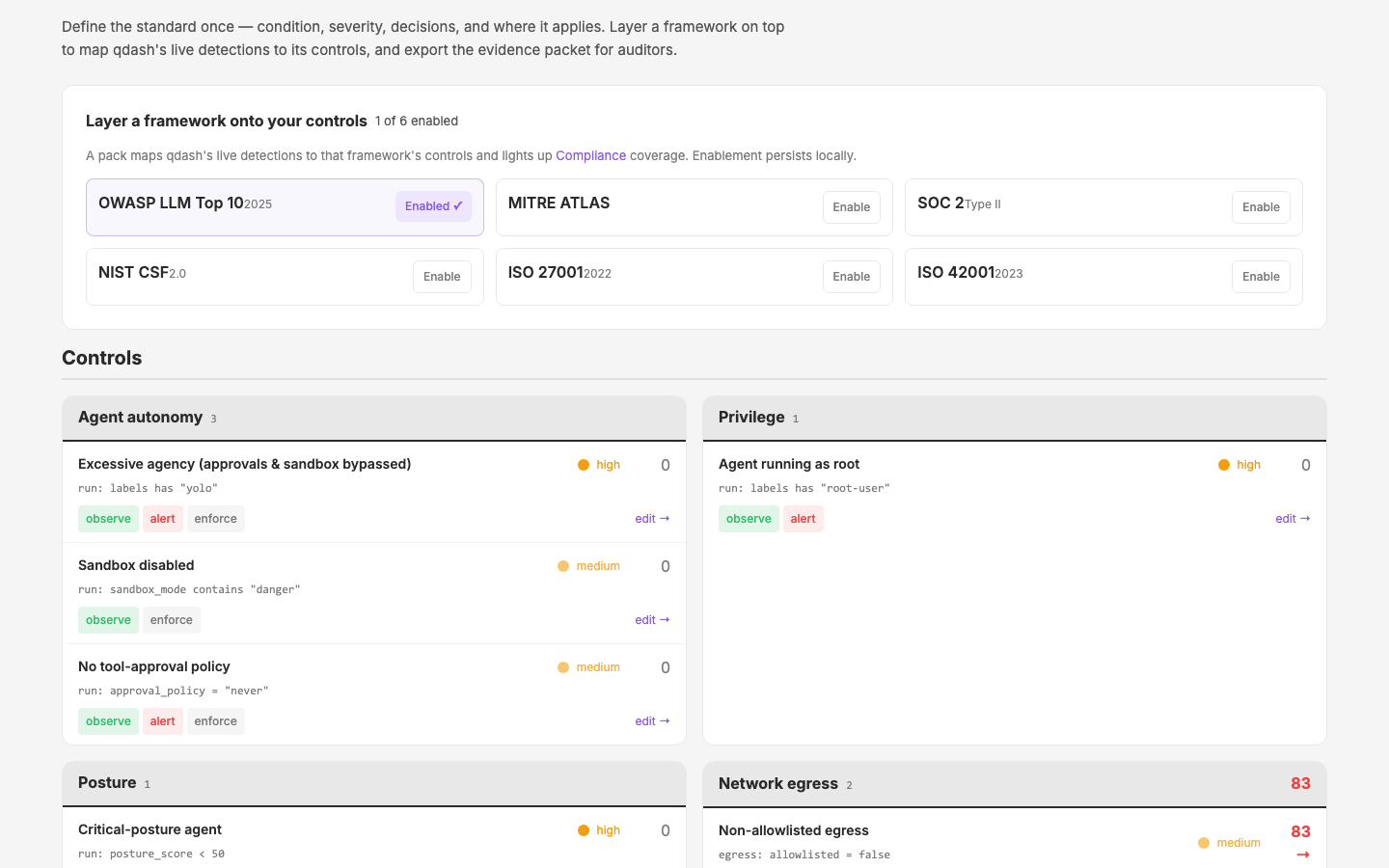Image resolution: width=1389 pixels, height=868 pixels.
Task: Click the "Controls" section heading
Action: [101, 358]
